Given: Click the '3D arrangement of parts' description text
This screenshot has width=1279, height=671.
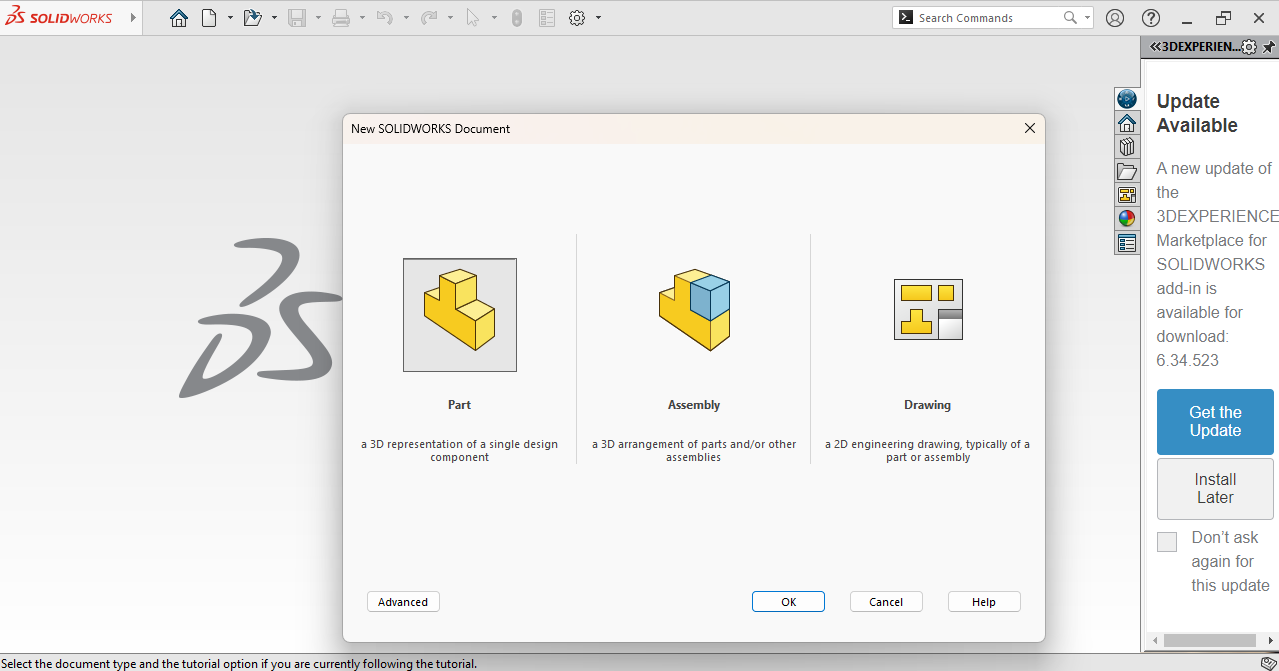Looking at the screenshot, I should click(694, 451).
